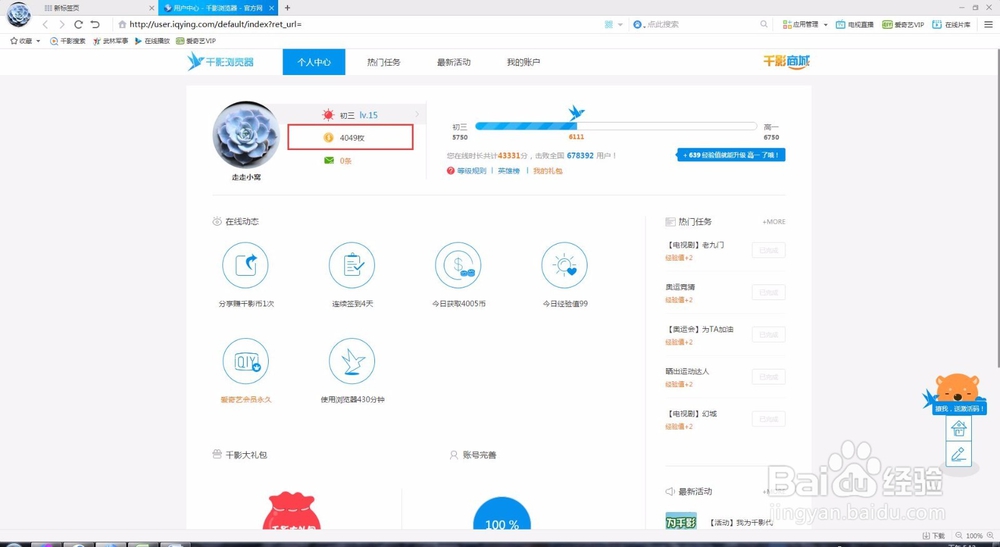Switch to the 个人中心 tab
Screen dimensions: 1000x547
(x=314, y=62)
